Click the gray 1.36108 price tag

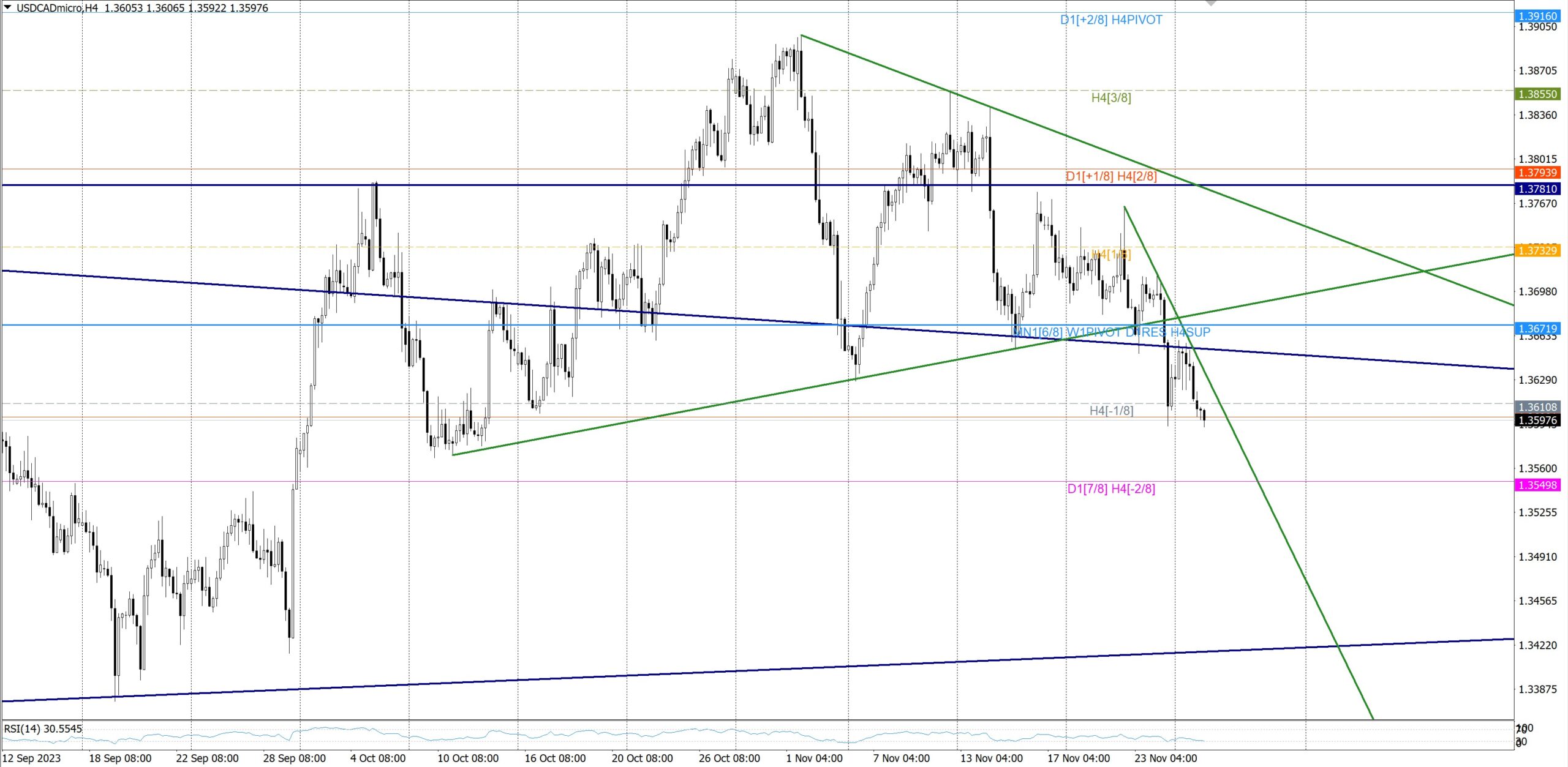[1537, 407]
